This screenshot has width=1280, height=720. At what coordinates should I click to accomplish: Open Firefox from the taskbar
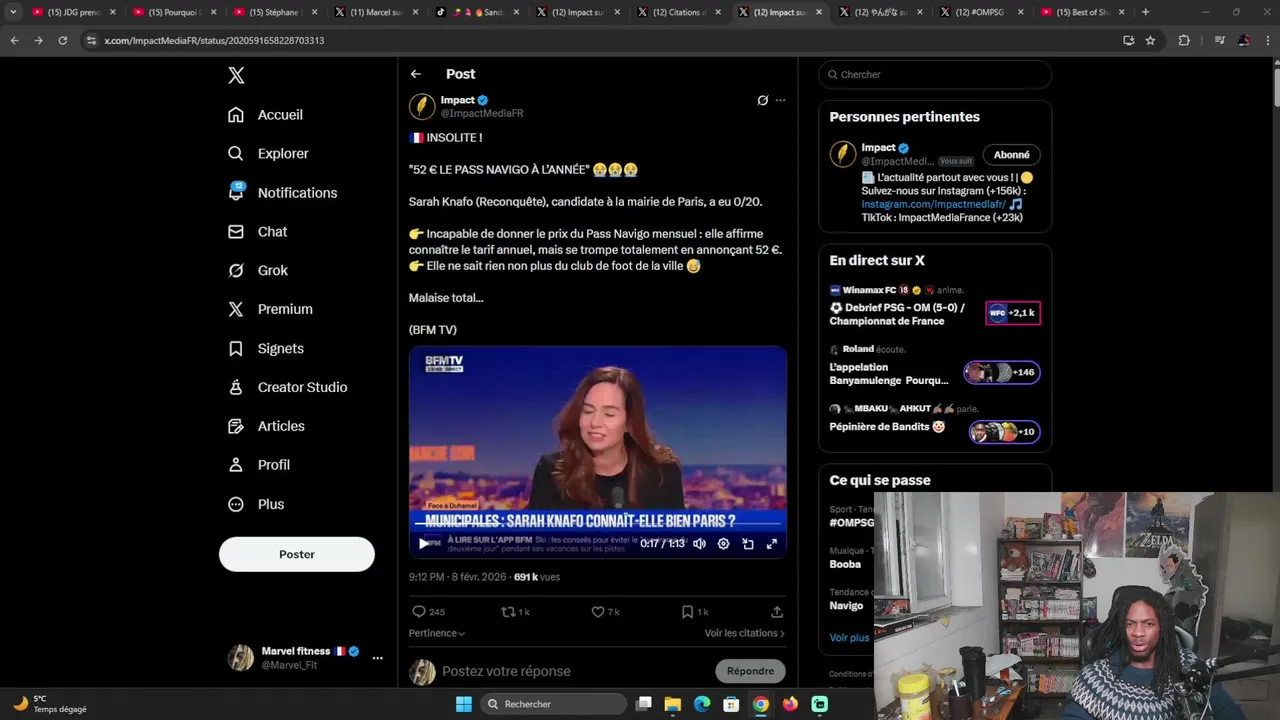pyautogui.click(x=790, y=704)
